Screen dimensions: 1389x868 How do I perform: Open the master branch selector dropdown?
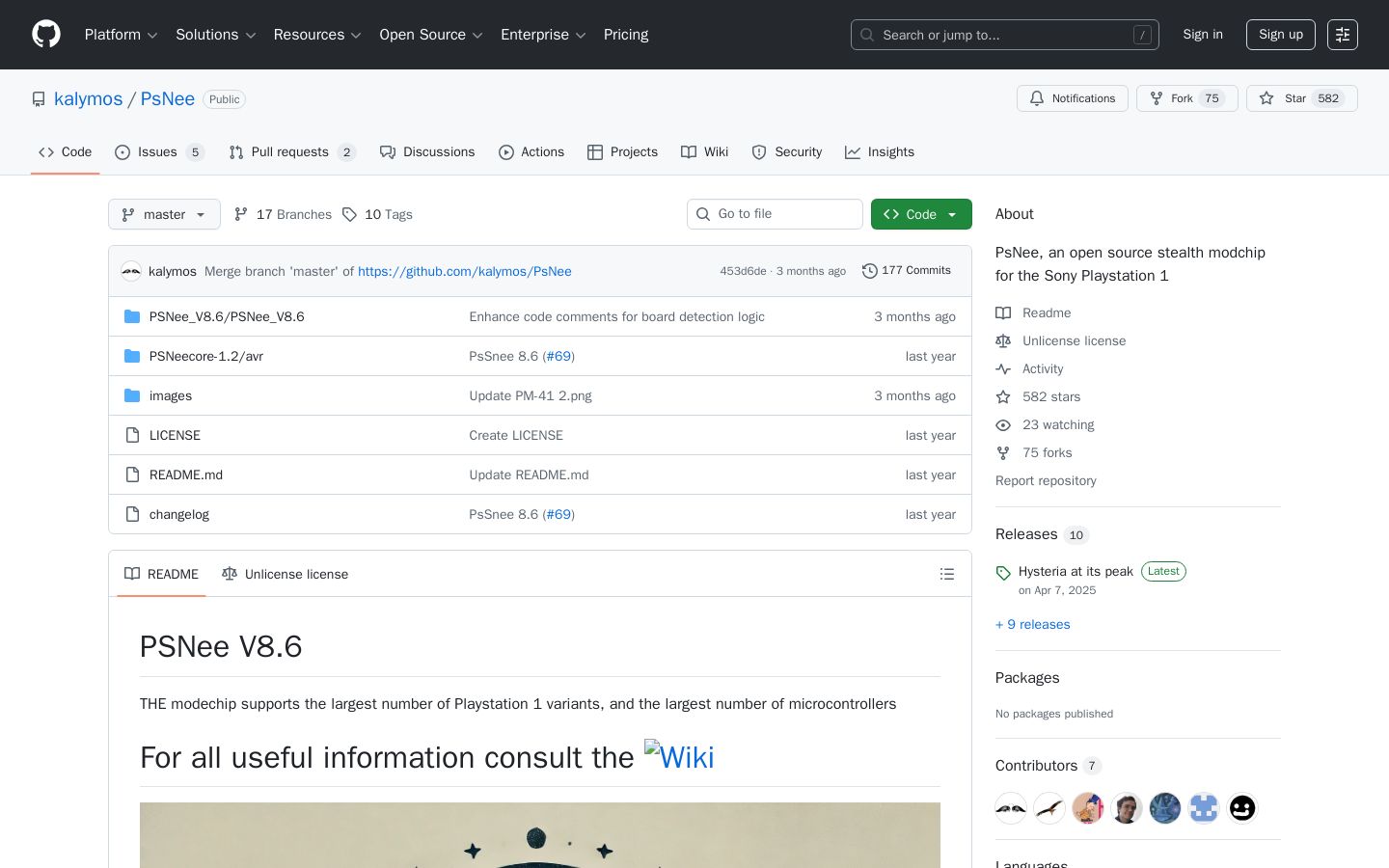(x=164, y=214)
